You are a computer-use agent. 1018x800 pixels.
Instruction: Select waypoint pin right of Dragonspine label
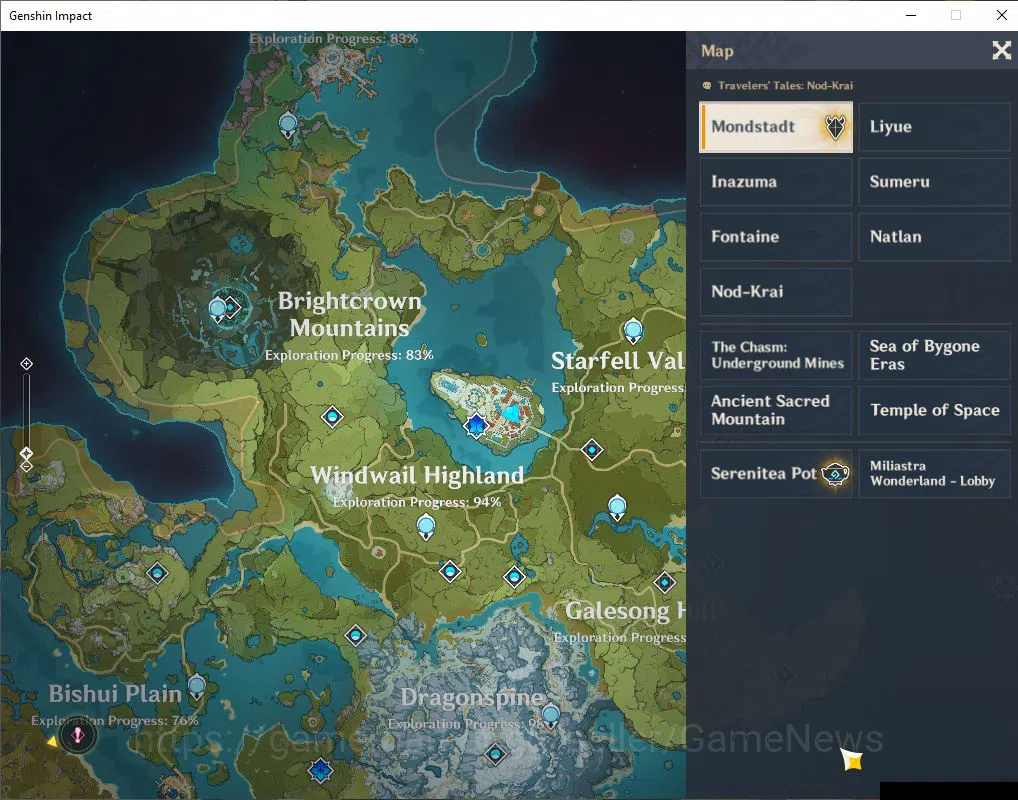pos(551,716)
